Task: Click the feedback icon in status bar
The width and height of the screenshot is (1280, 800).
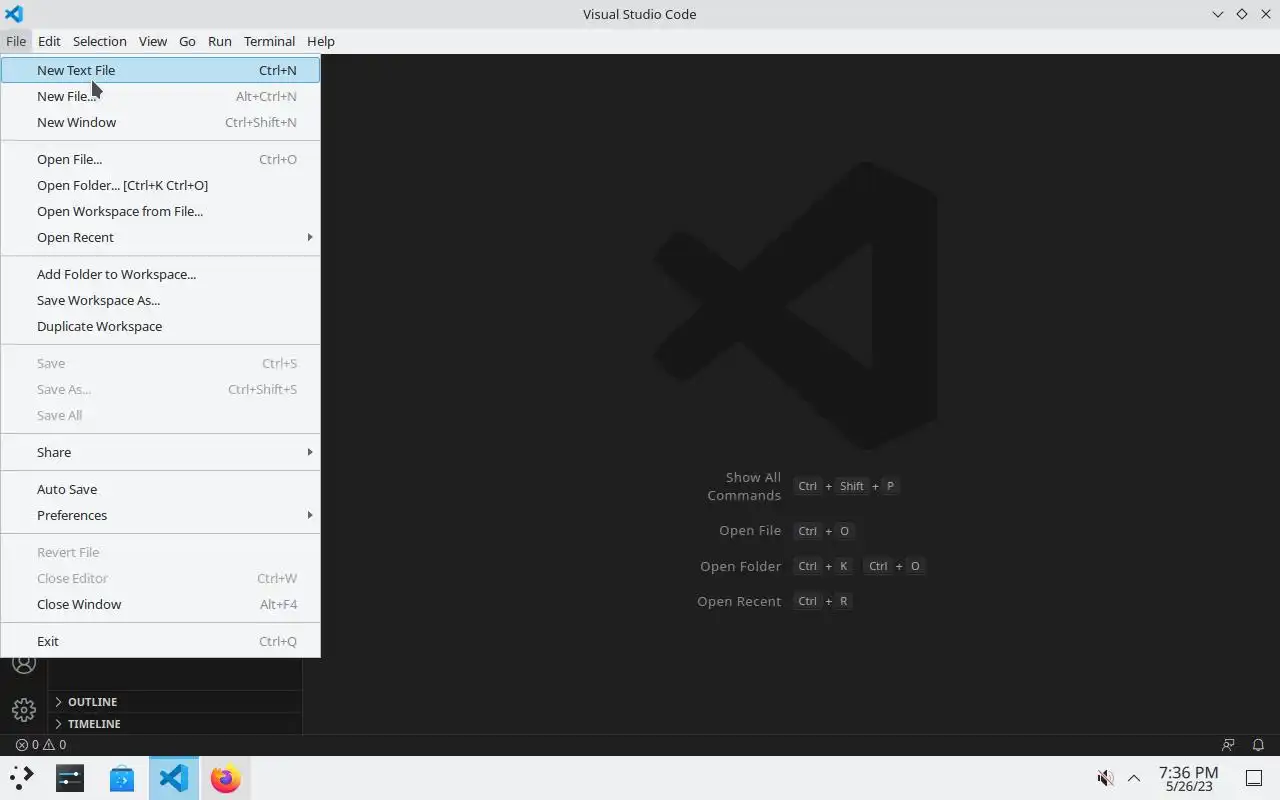Action: pyautogui.click(x=1228, y=745)
